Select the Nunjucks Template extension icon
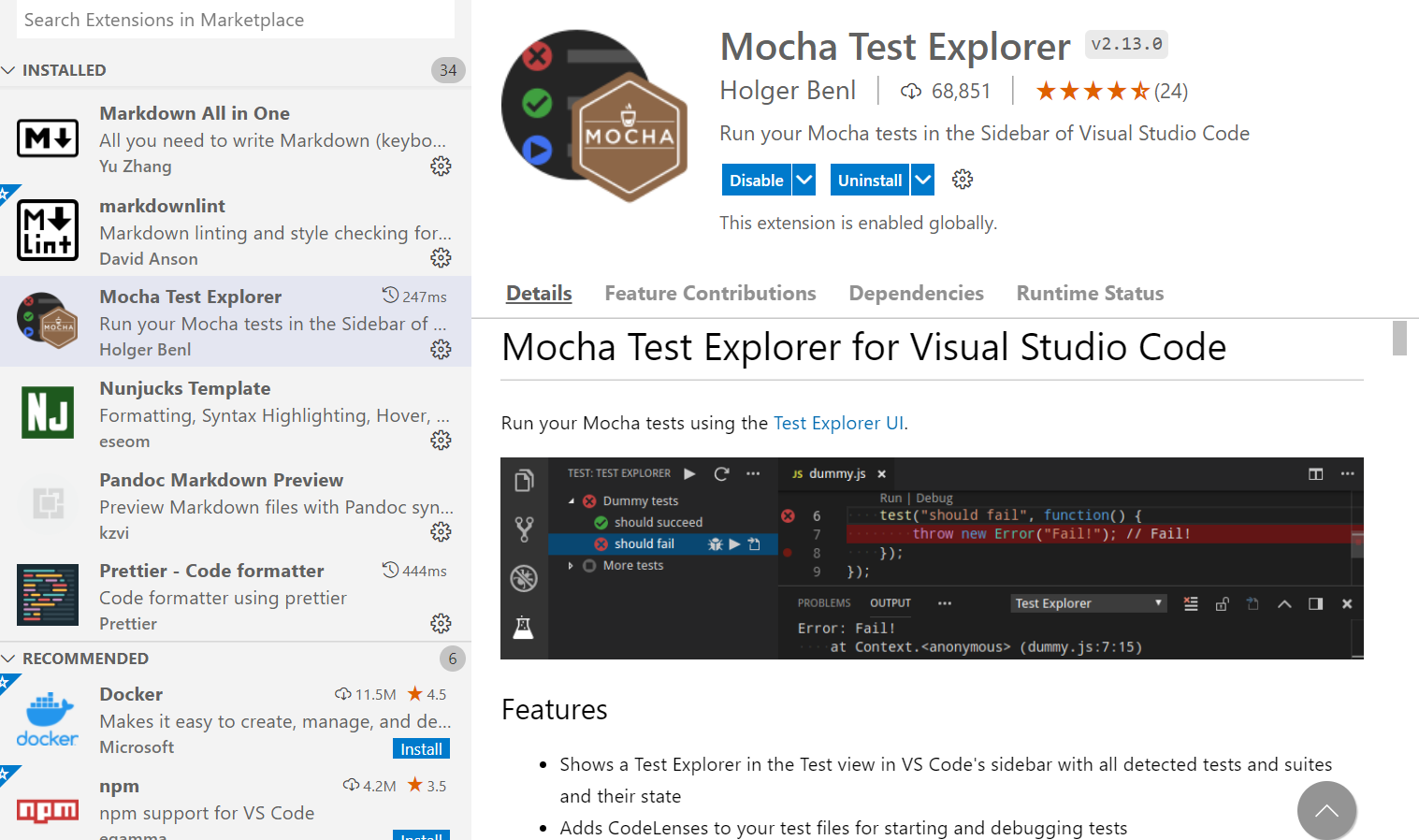This screenshot has width=1419, height=840. [x=47, y=412]
